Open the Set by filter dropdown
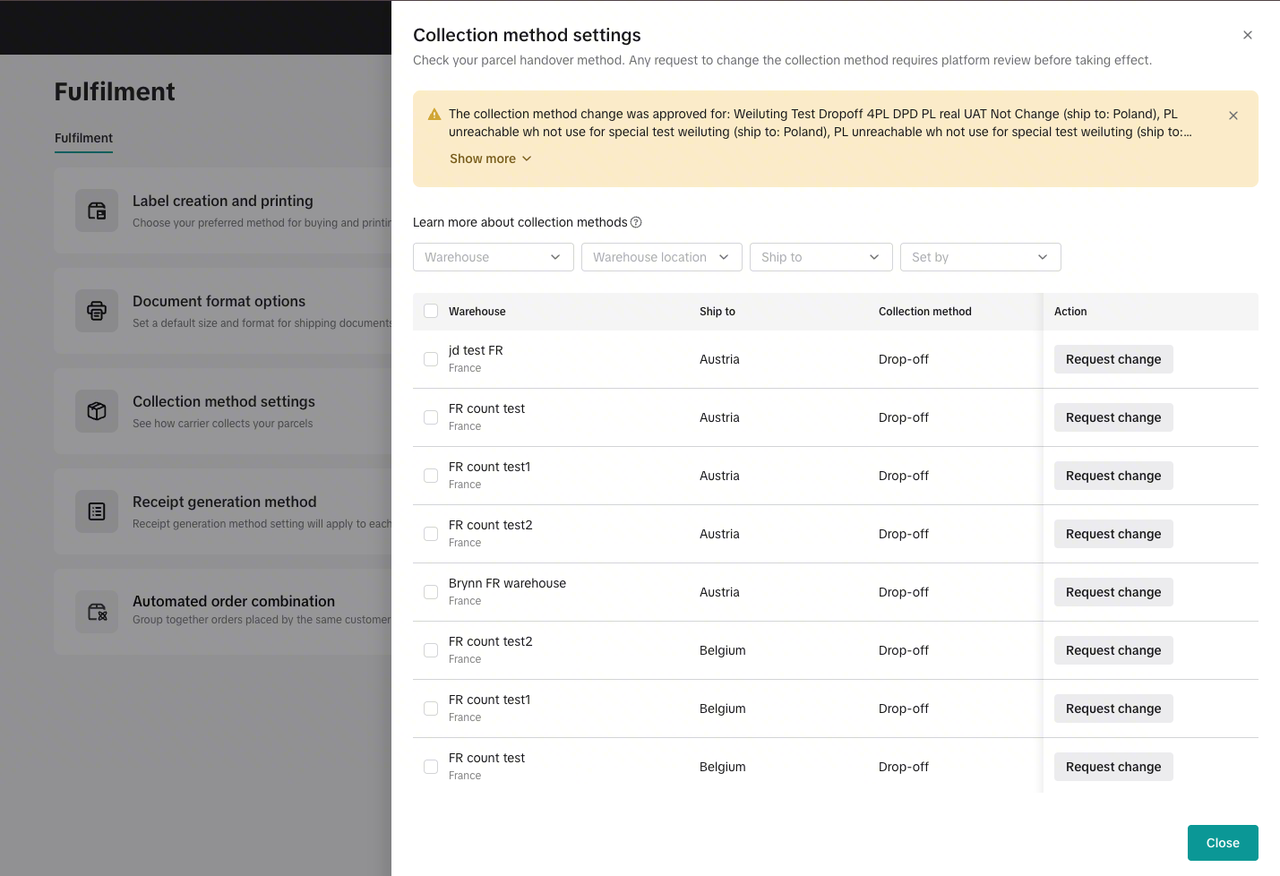The width and height of the screenshot is (1280, 876). pyautogui.click(x=980, y=257)
